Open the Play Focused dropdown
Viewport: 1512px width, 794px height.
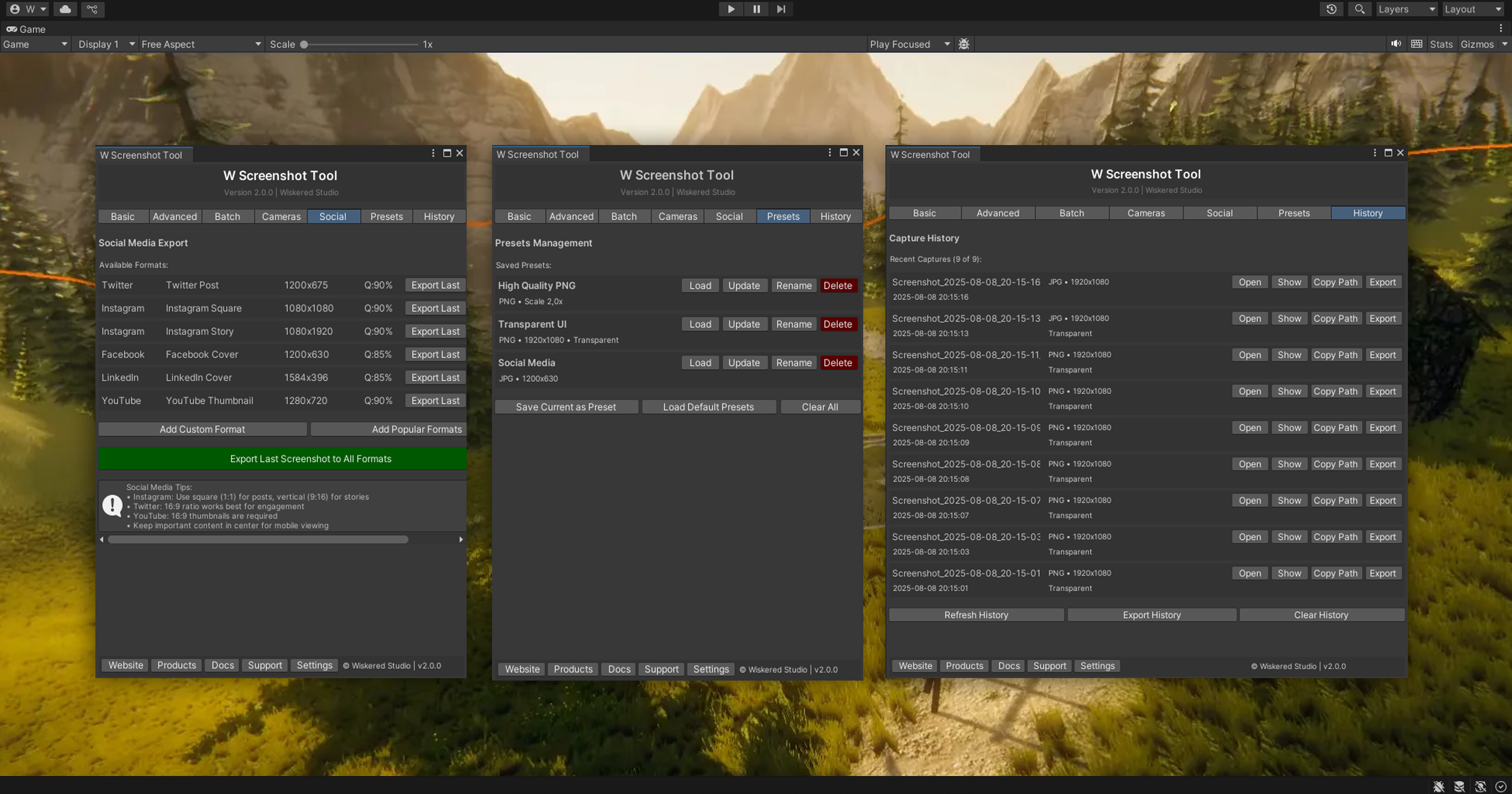[909, 44]
